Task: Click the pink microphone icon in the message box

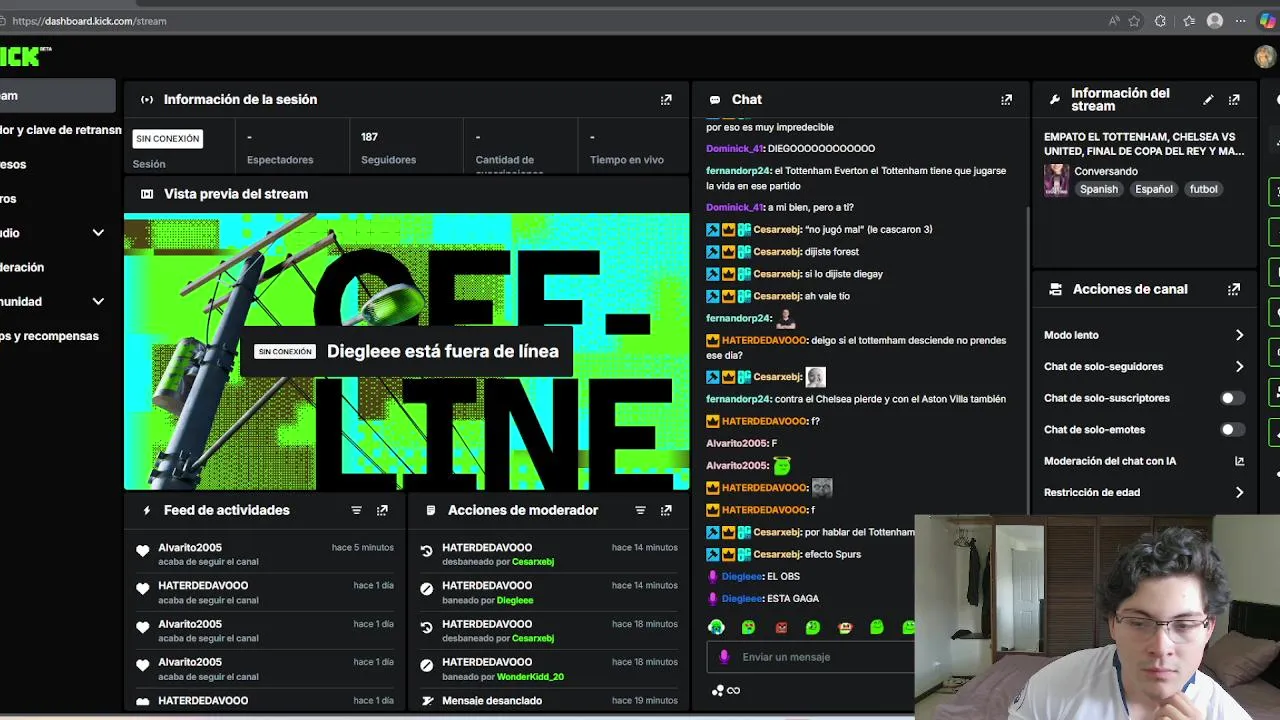Action: point(724,657)
